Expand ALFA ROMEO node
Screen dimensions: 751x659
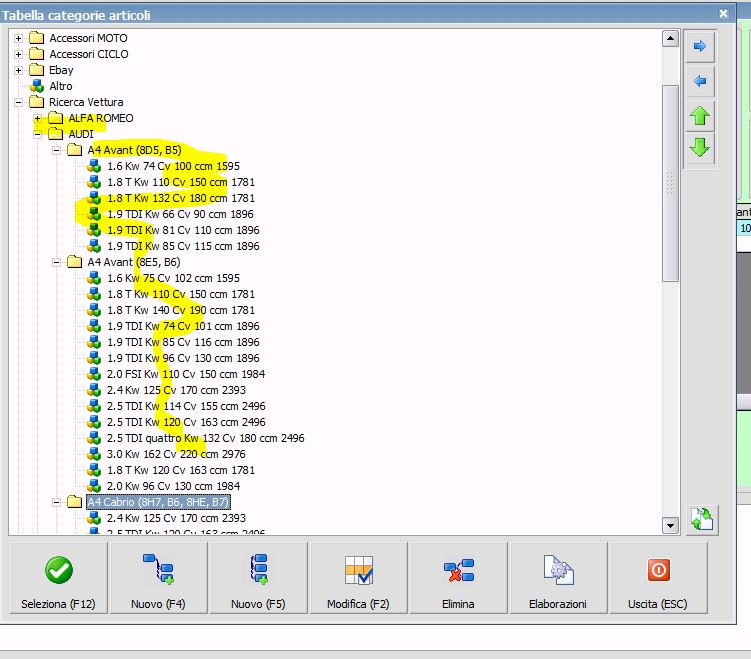(37, 118)
